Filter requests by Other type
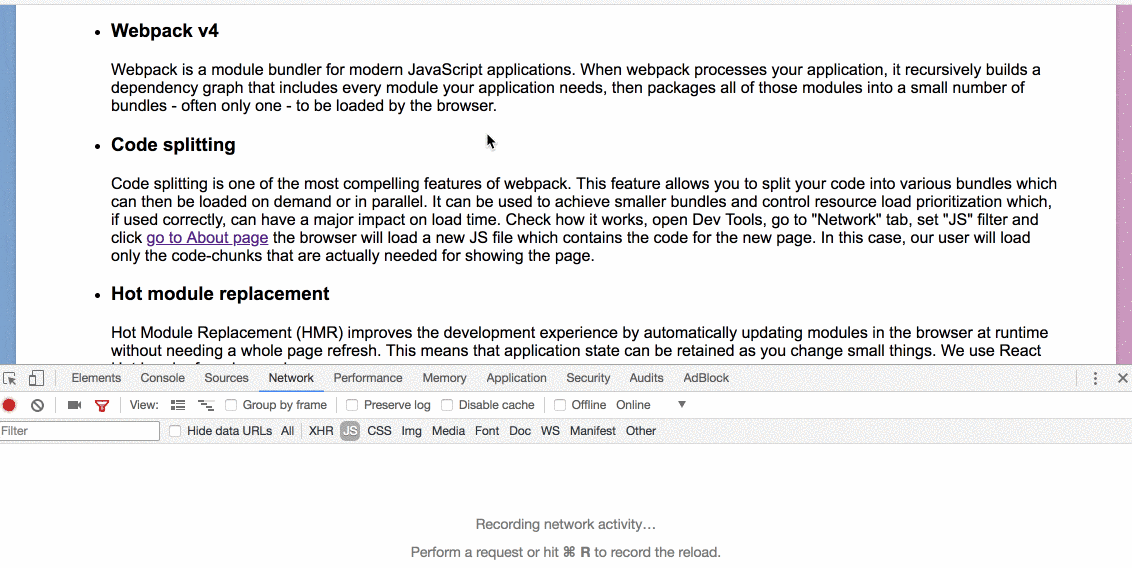The image size is (1132, 568). click(641, 431)
